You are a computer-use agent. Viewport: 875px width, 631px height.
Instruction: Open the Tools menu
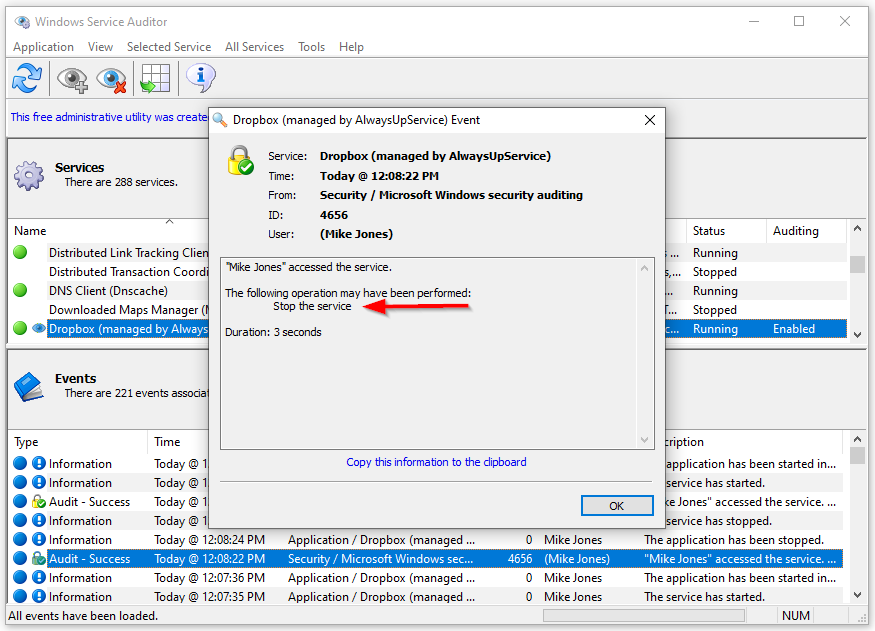point(311,47)
